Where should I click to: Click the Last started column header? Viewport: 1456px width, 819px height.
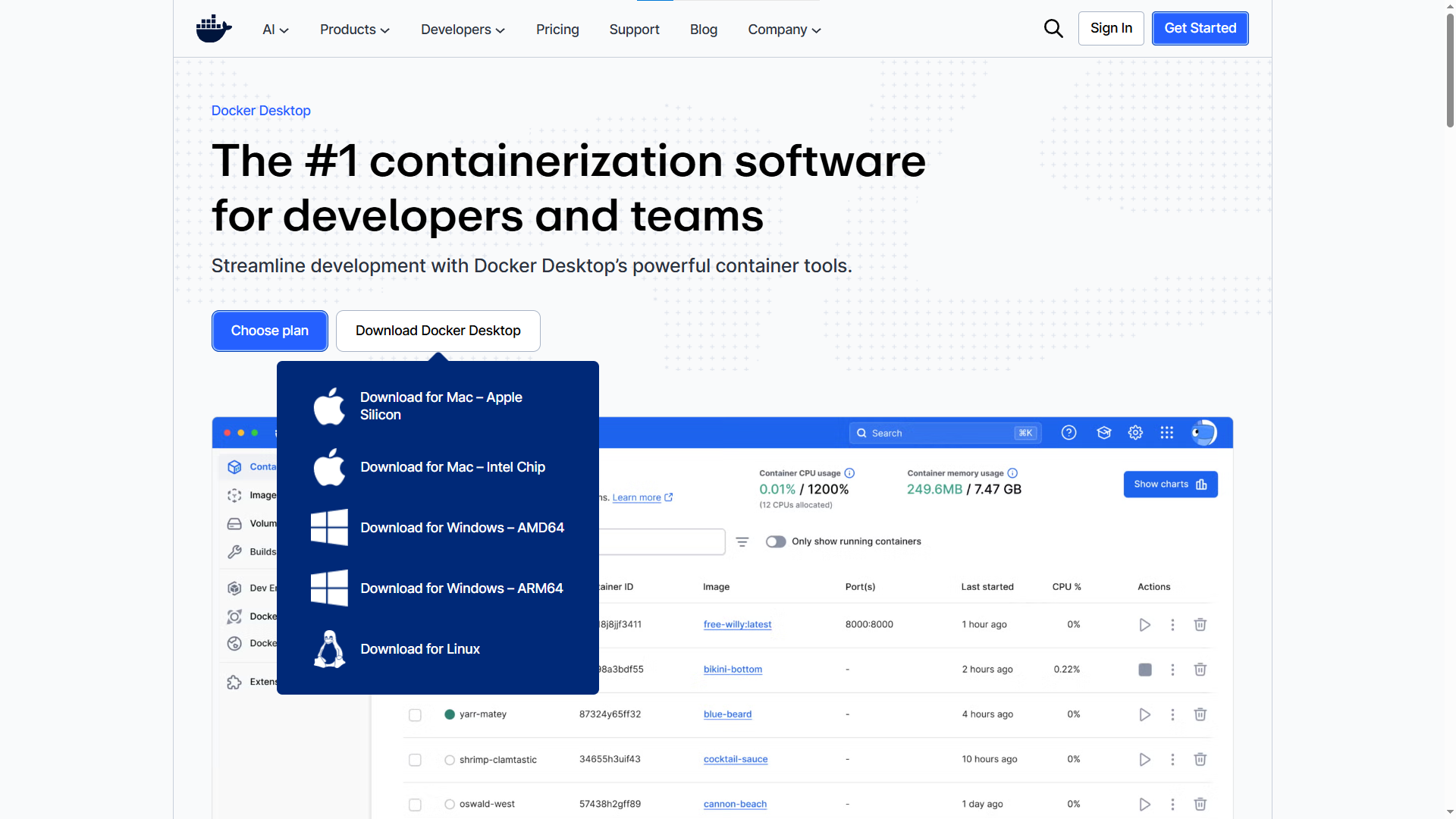tap(987, 587)
